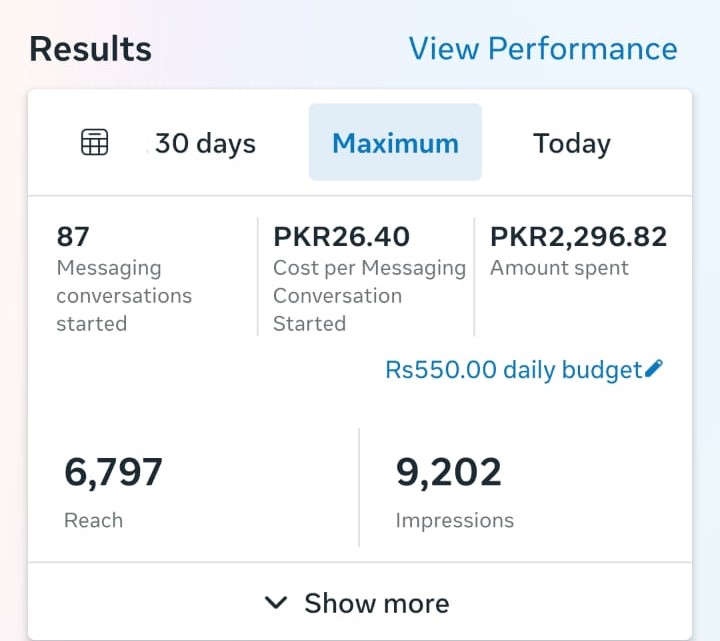Select the Reach label text
720x641 pixels.
(93, 520)
